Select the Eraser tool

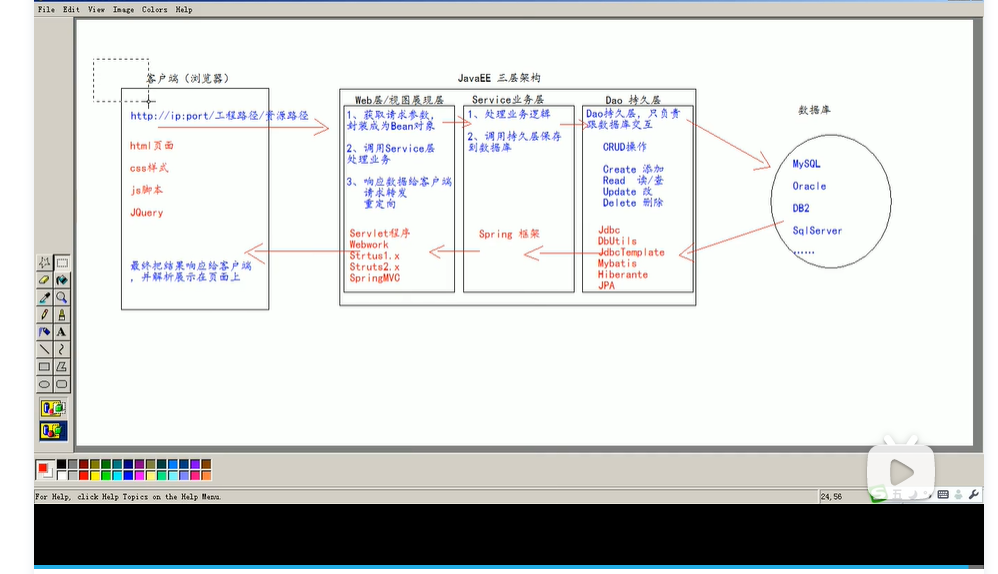44,280
